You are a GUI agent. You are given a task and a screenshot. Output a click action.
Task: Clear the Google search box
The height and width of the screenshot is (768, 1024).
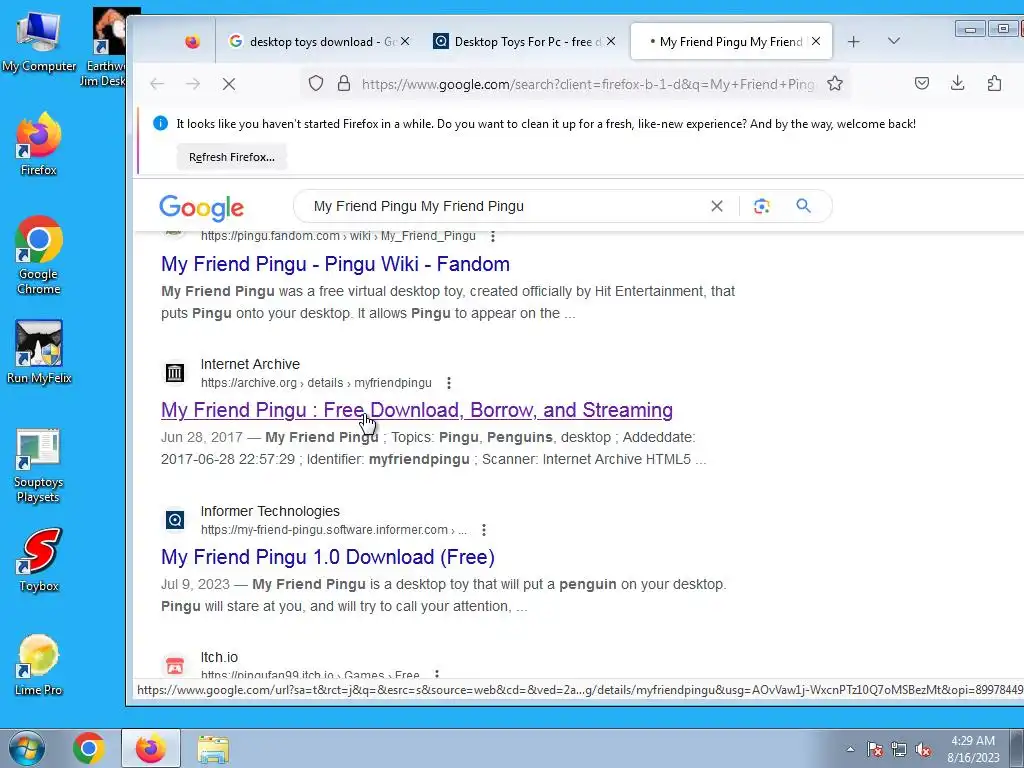tap(716, 206)
